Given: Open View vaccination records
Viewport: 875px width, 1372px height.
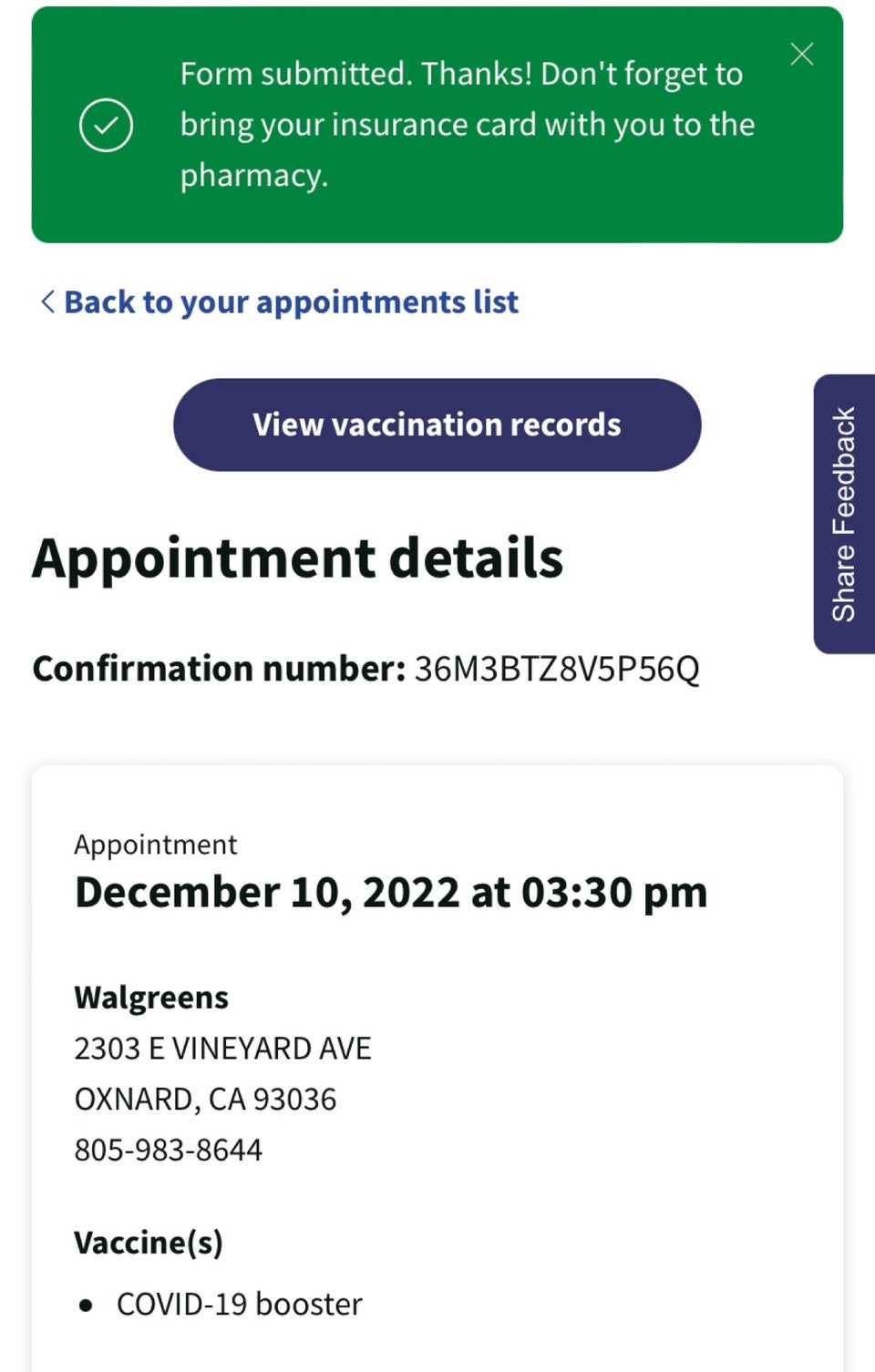Looking at the screenshot, I should click(437, 425).
